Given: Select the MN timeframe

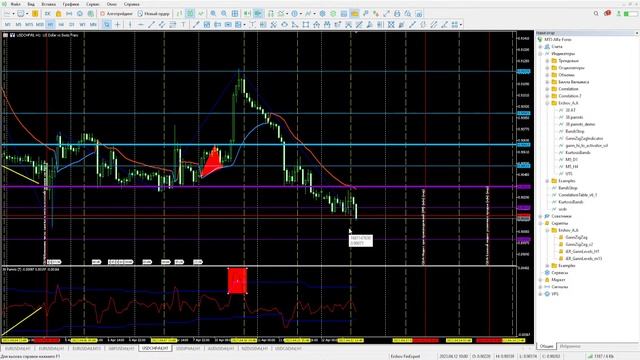Looking at the screenshot, I should (x=93, y=25).
